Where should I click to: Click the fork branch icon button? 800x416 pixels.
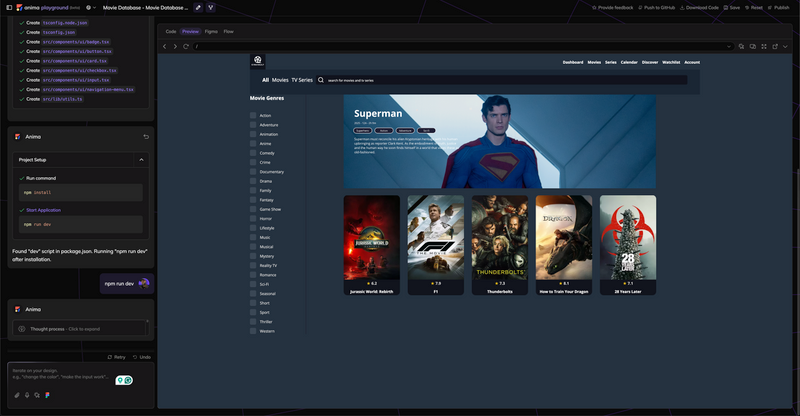coord(210,8)
